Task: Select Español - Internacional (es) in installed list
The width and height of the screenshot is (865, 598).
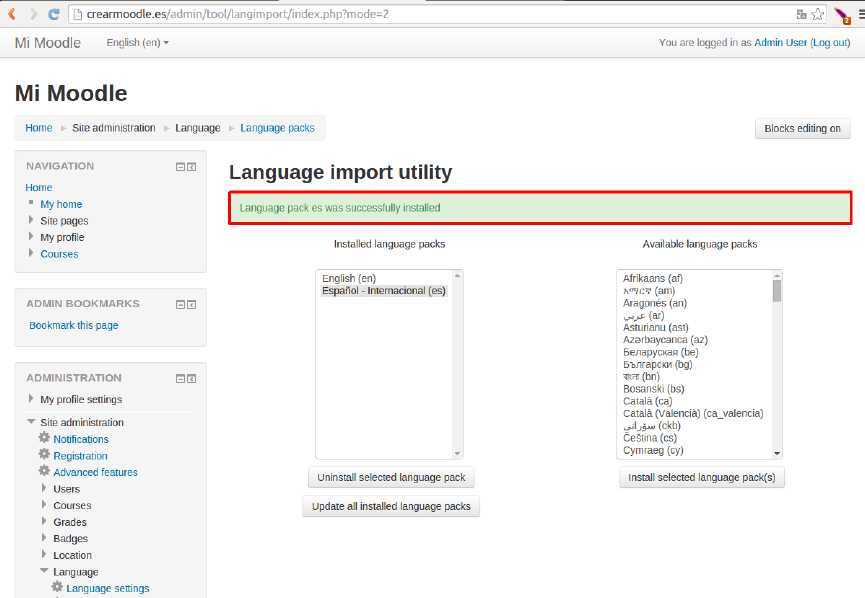Action: pos(383,290)
